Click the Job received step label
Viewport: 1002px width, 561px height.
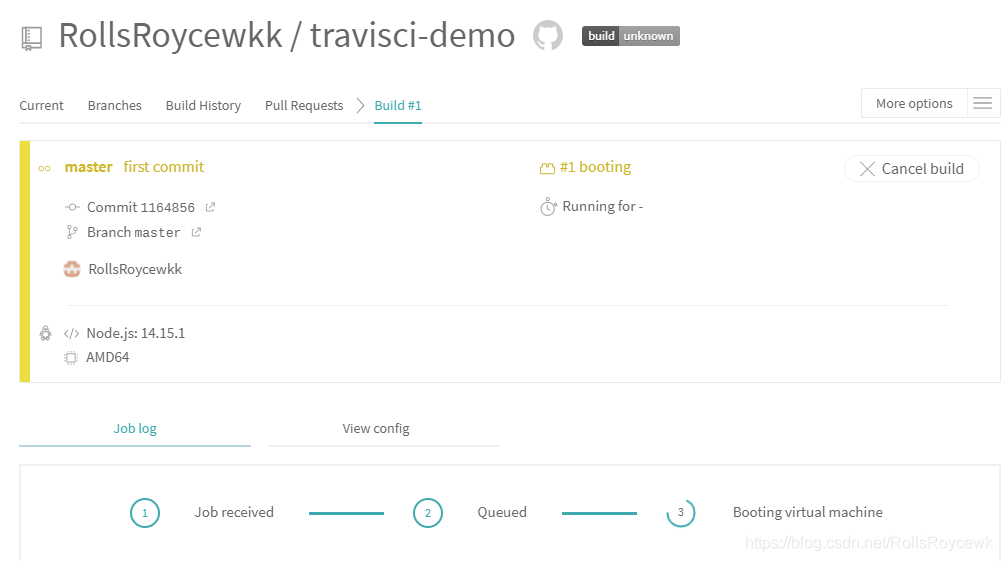point(234,512)
